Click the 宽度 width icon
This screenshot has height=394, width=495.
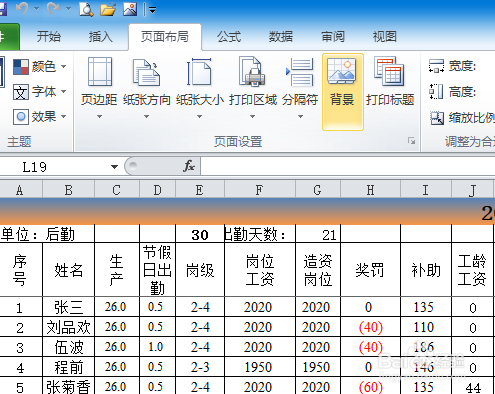436,66
